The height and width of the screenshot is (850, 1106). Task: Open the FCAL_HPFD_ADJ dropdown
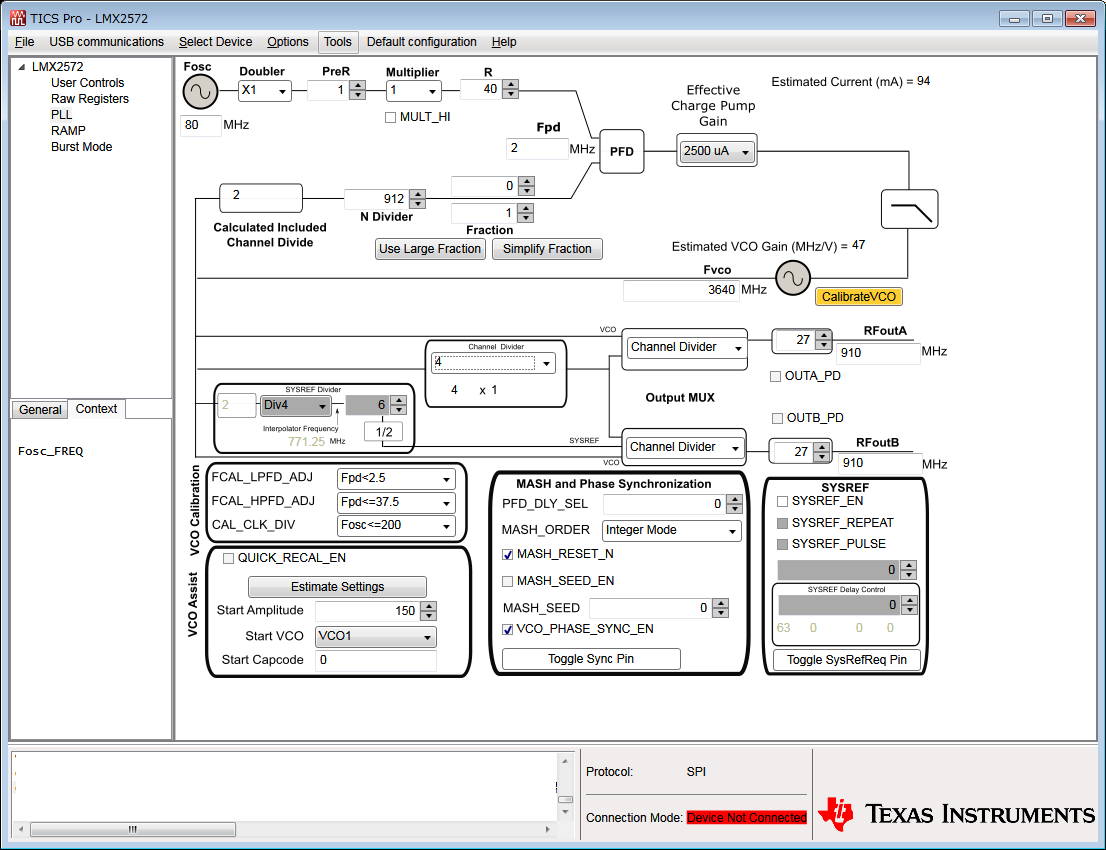(396, 502)
